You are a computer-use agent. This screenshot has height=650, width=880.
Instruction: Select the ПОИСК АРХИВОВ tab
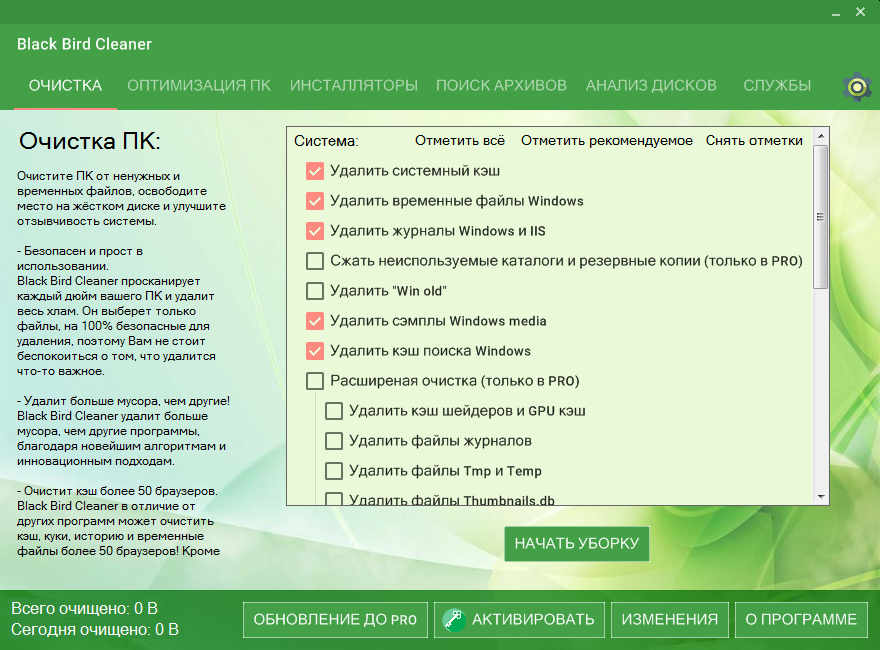click(x=501, y=85)
